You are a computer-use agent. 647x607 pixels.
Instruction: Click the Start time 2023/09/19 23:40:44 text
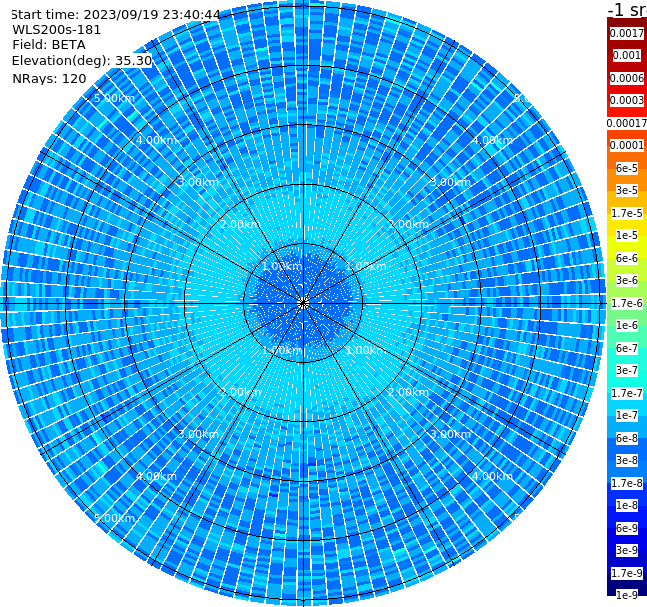click(x=115, y=15)
